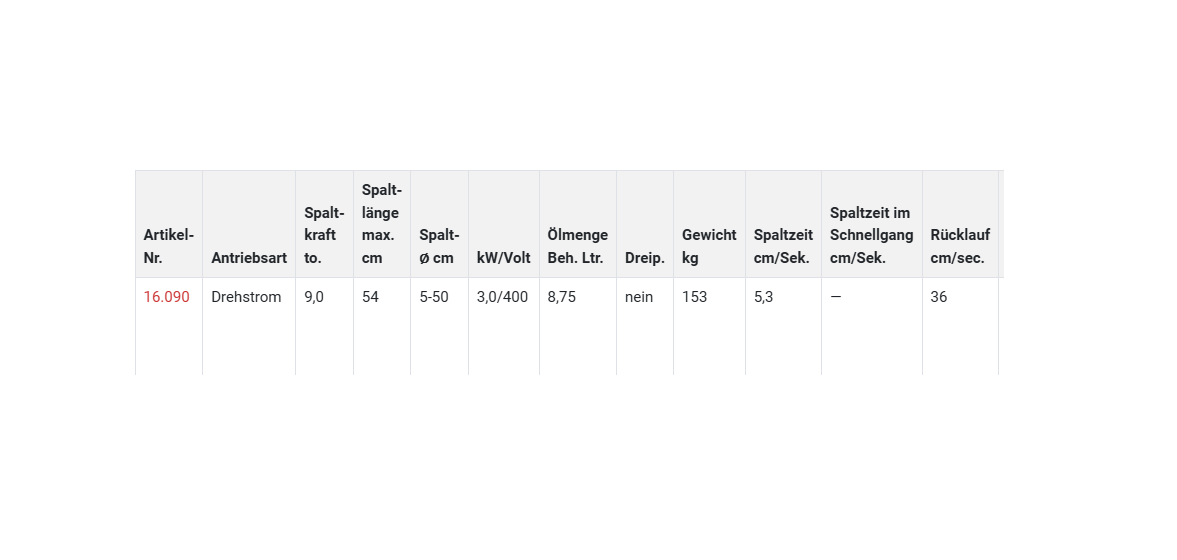1177x560 pixels.
Task: Click the Rücklauf cm/sec. header
Action: 960,246
